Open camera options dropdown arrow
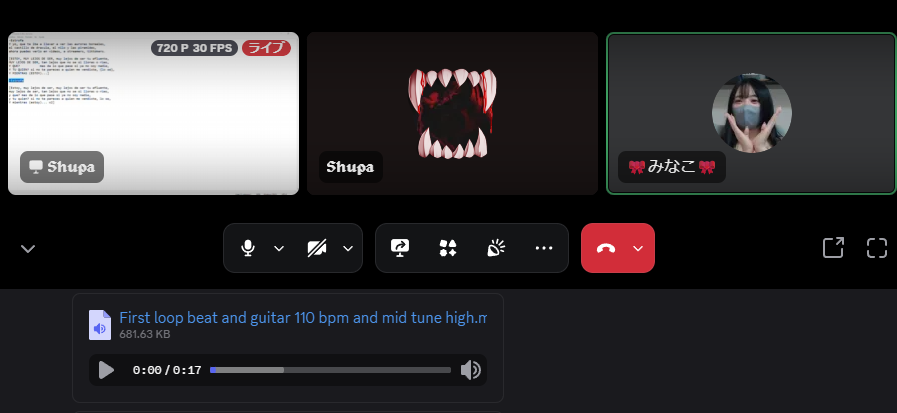 pos(348,248)
